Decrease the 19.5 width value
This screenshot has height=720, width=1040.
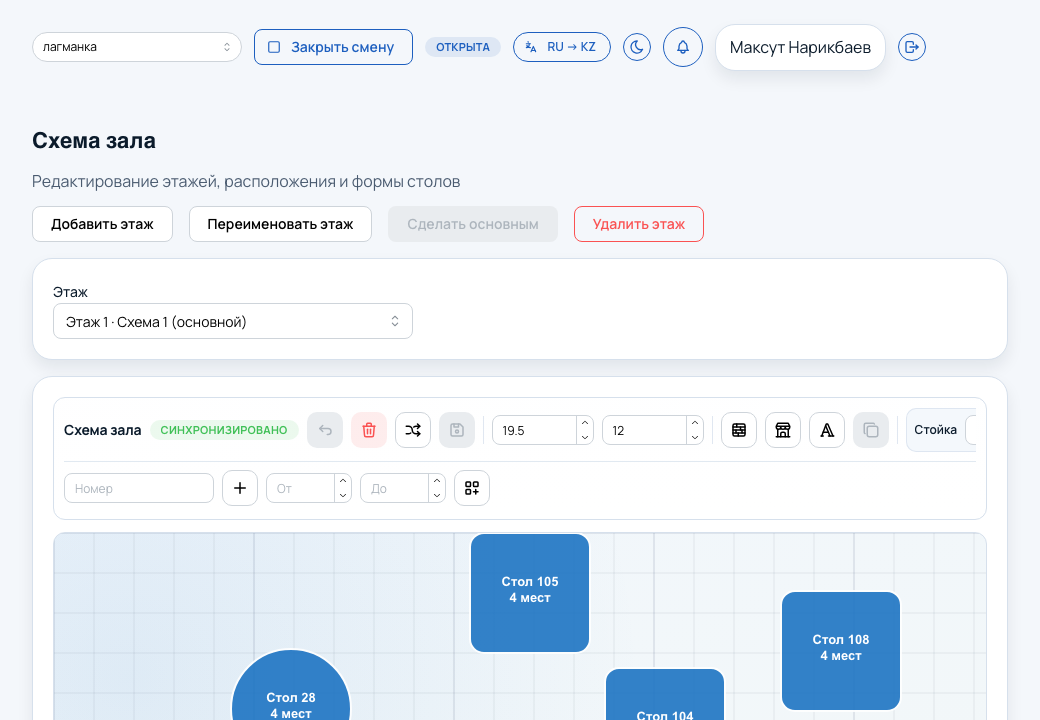(585, 438)
